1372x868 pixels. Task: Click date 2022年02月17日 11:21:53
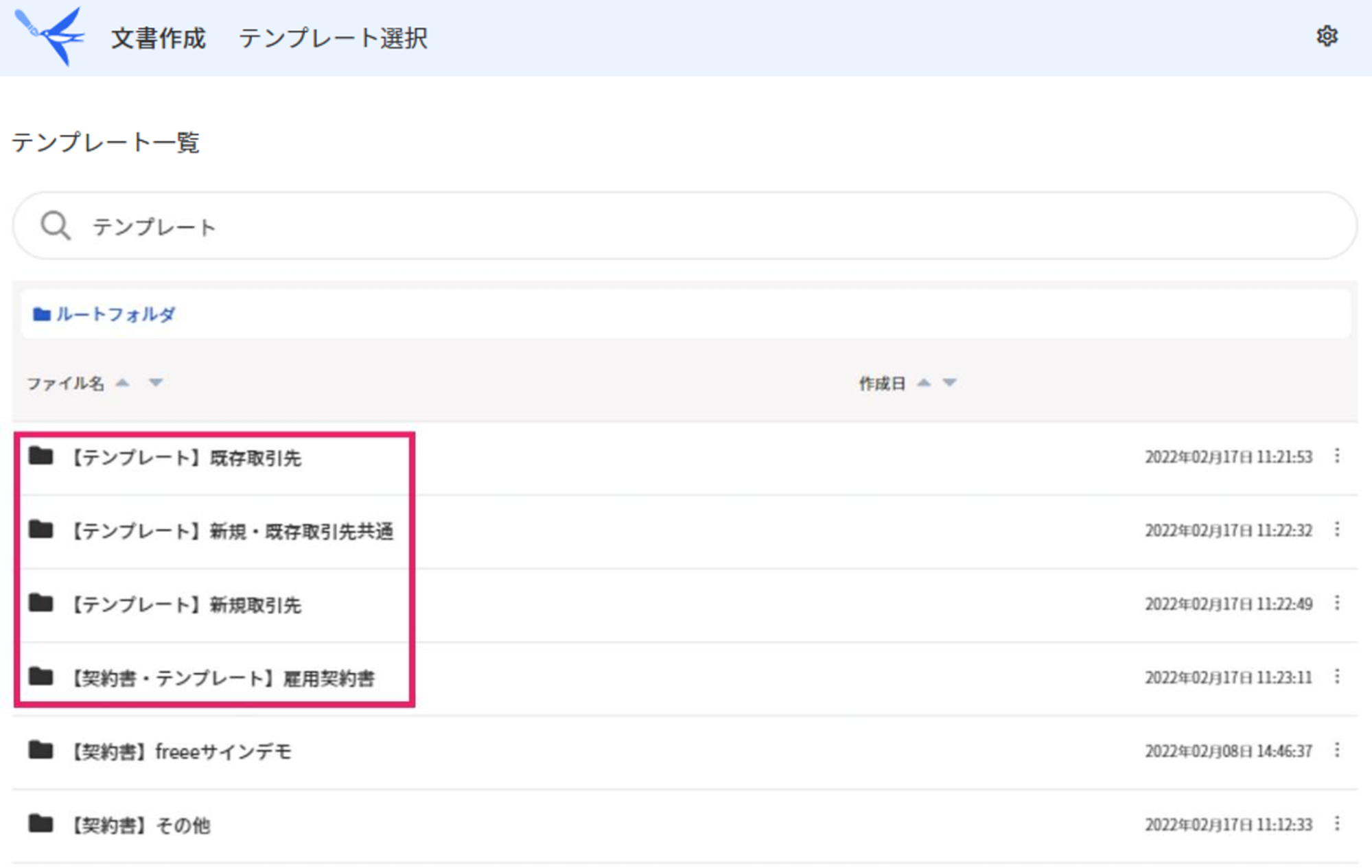1229,457
